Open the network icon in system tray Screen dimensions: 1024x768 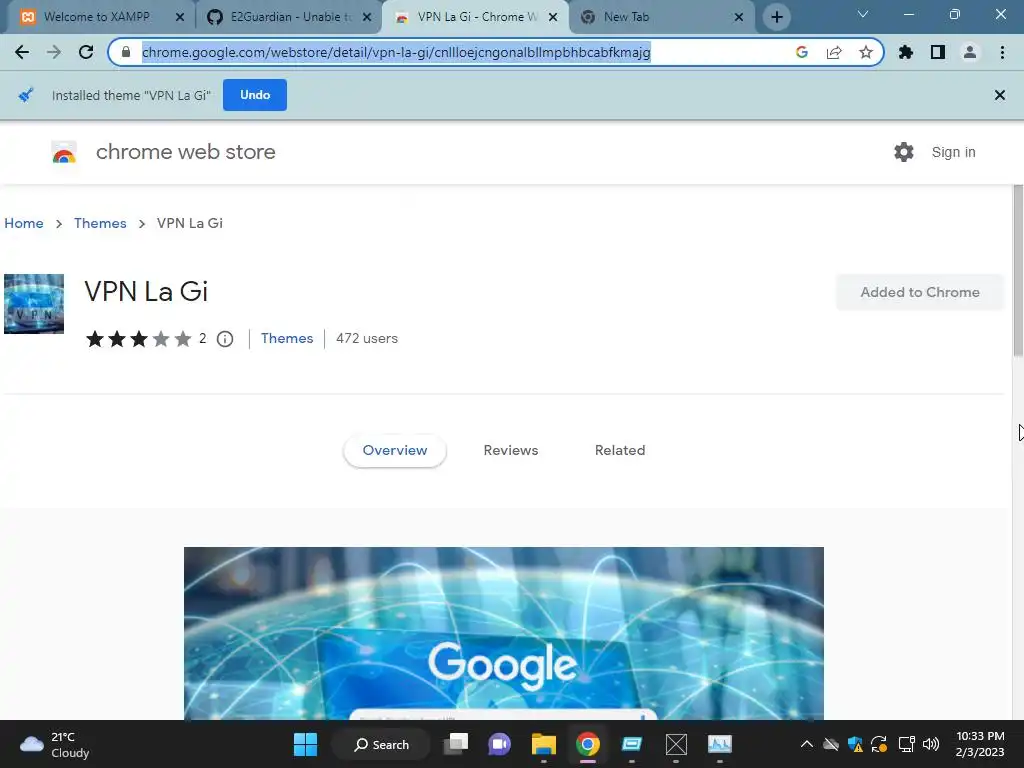pos(906,744)
